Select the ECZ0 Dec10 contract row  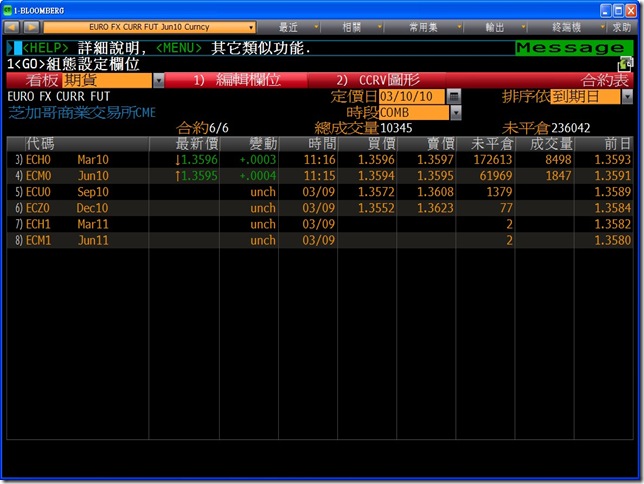tap(320, 208)
